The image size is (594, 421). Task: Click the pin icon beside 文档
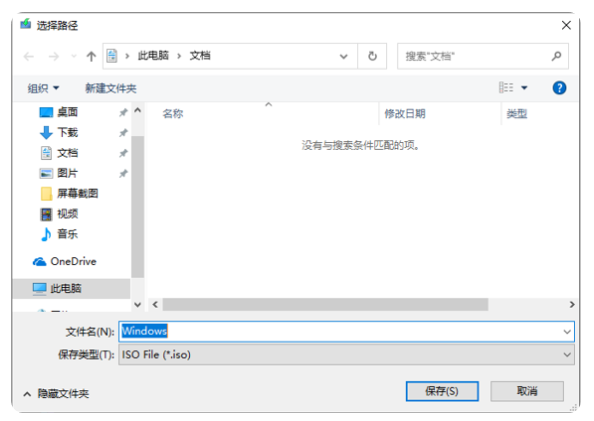coord(123,153)
